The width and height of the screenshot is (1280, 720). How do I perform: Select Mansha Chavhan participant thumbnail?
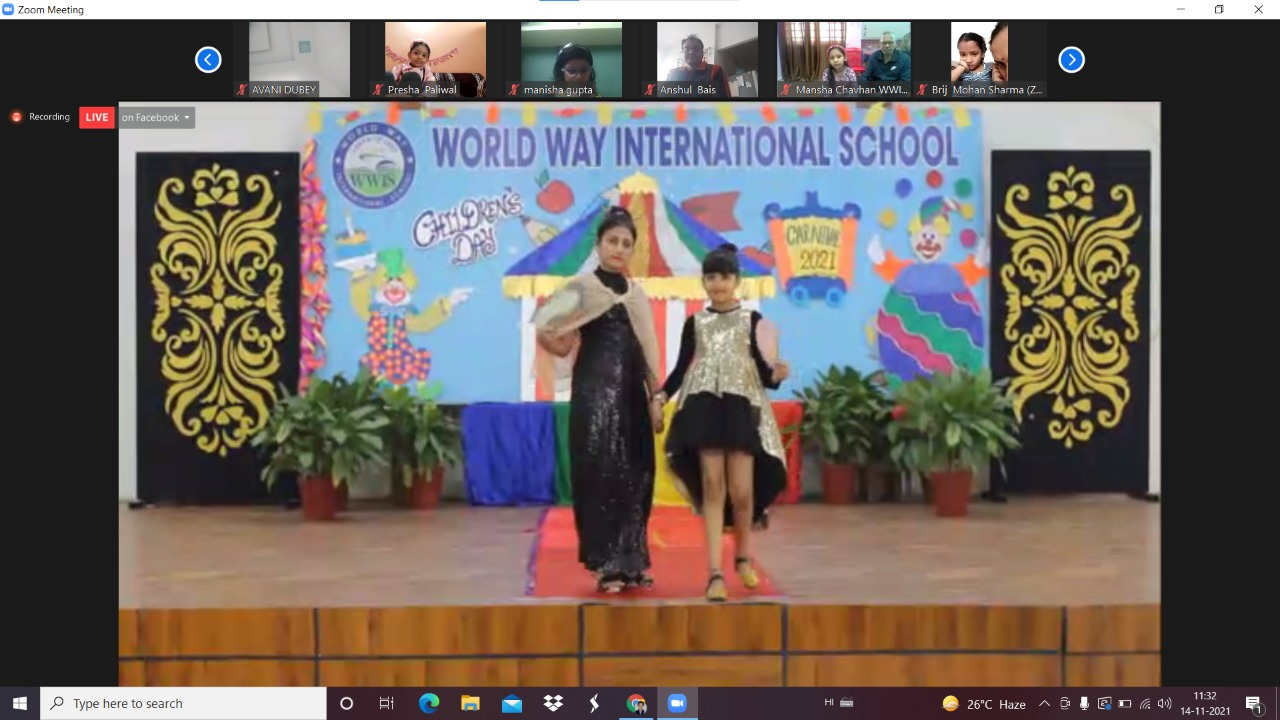[844, 60]
